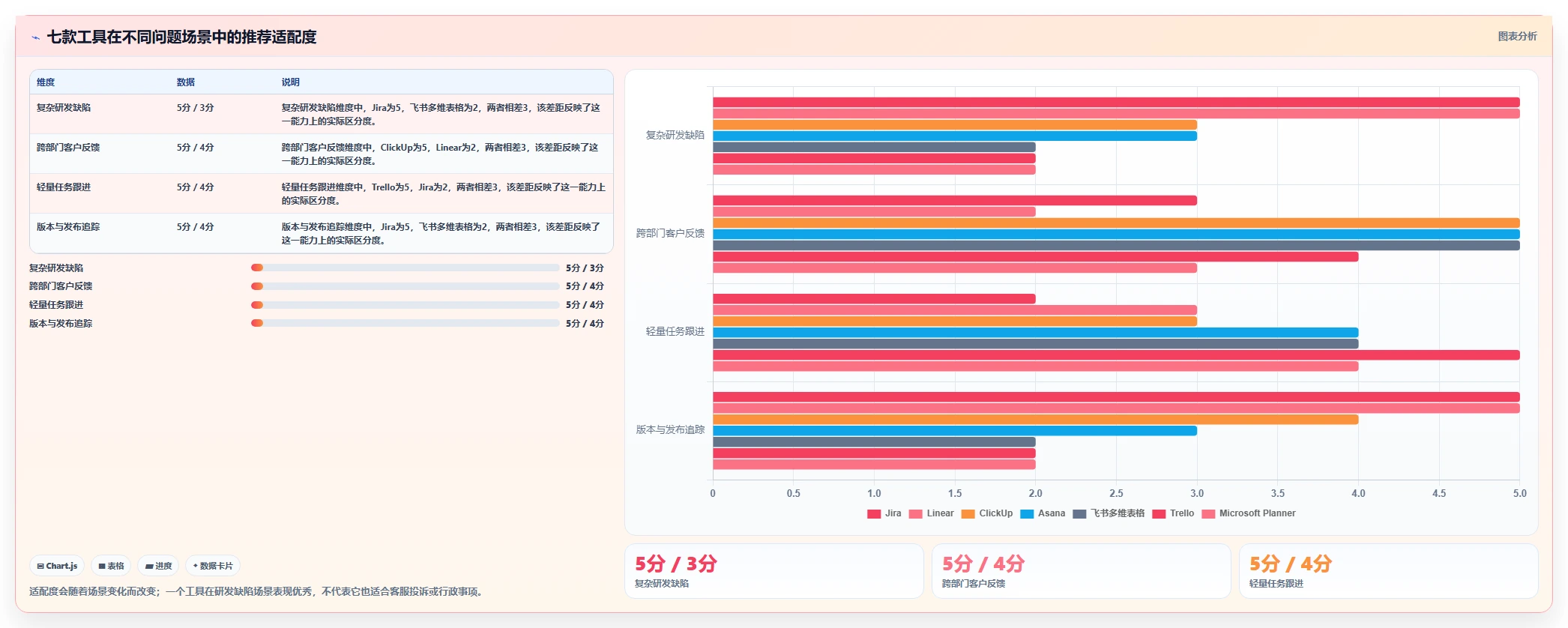Click the top Jira bar in 复杂研发缺陷 group

pos(1116,103)
